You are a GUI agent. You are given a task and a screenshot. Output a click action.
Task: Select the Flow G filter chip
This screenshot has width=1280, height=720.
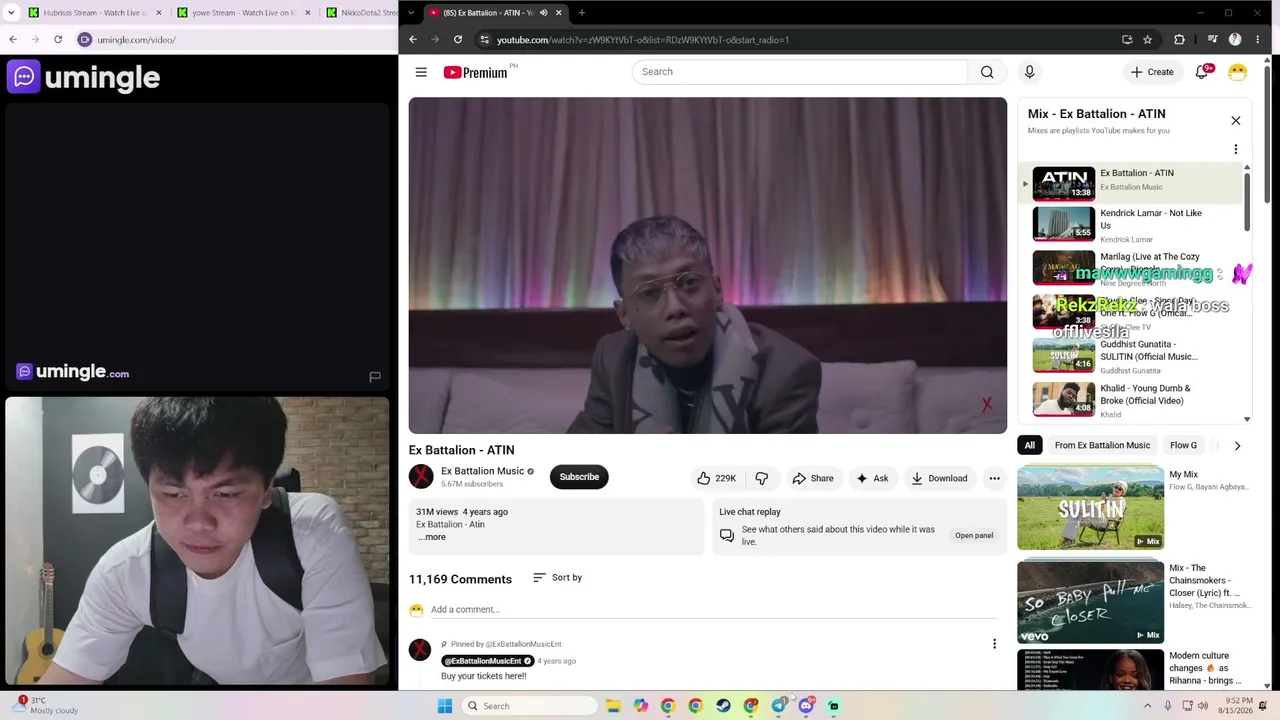click(1183, 445)
